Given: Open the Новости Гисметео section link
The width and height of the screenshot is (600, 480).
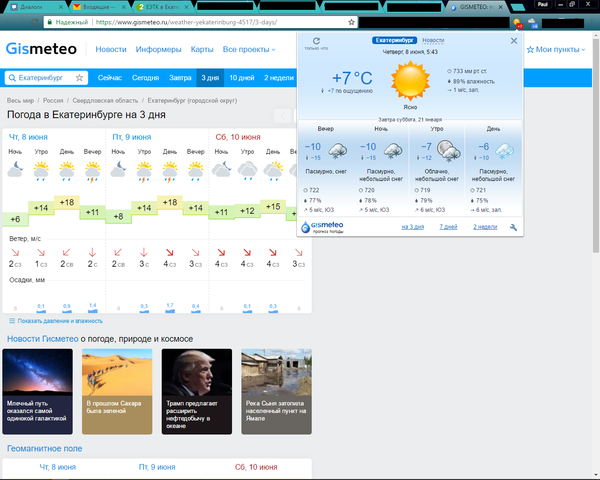Looking at the screenshot, I should coord(42,339).
